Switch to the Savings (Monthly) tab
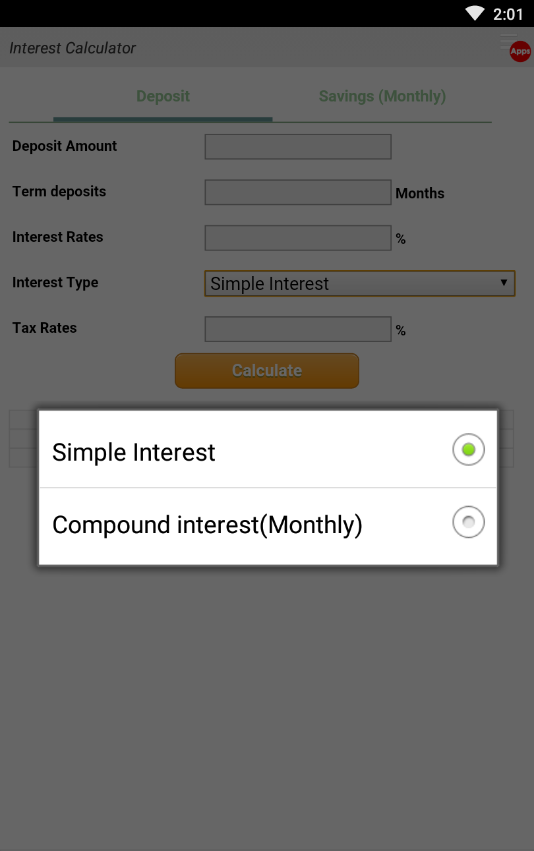The image size is (534, 851). [382, 96]
